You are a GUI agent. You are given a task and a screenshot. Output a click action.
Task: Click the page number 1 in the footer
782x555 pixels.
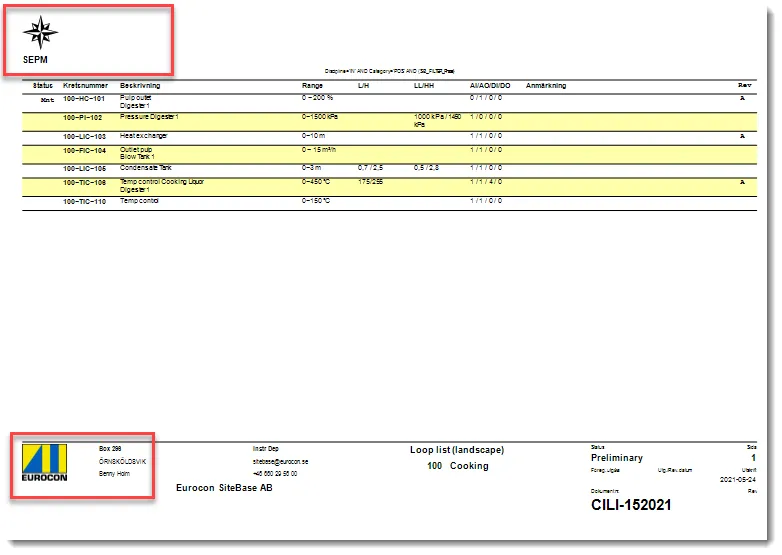(754, 458)
